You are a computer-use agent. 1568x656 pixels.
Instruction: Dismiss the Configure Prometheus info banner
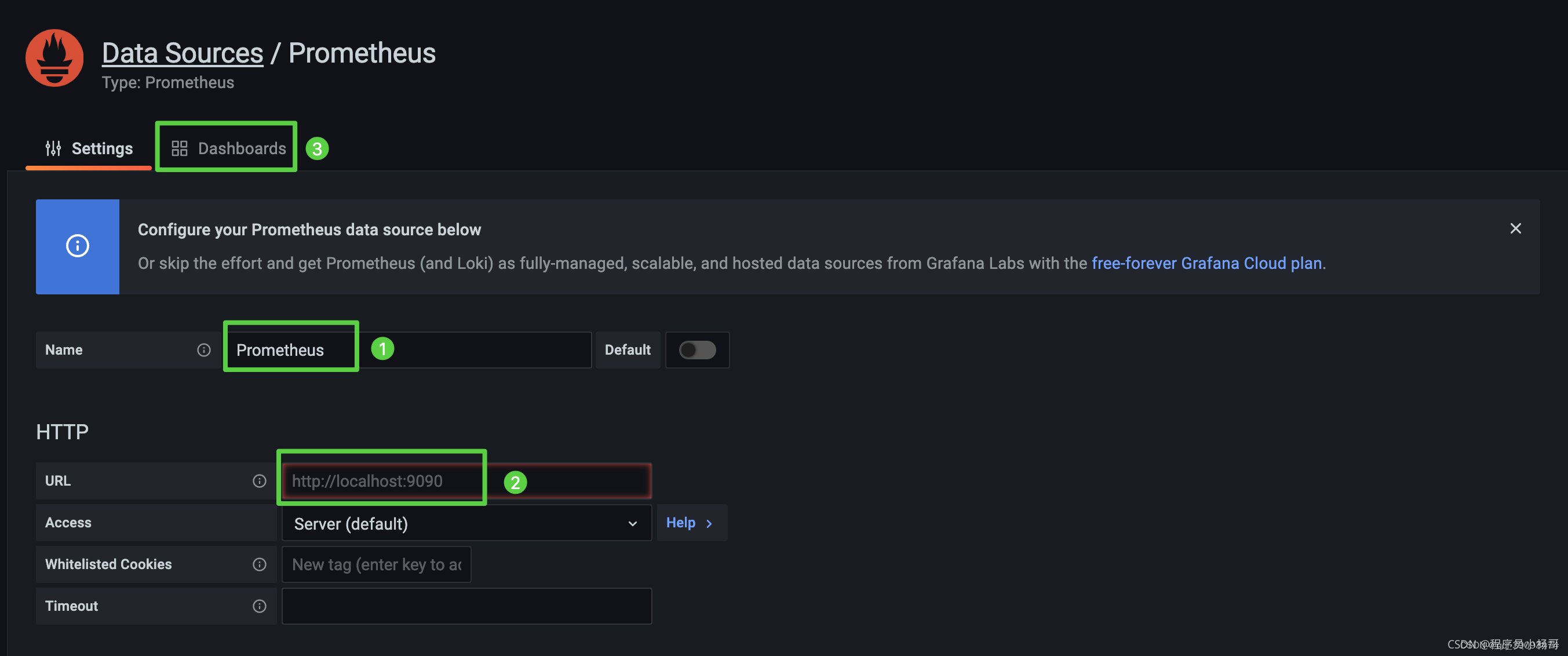[x=1515, y=228]
